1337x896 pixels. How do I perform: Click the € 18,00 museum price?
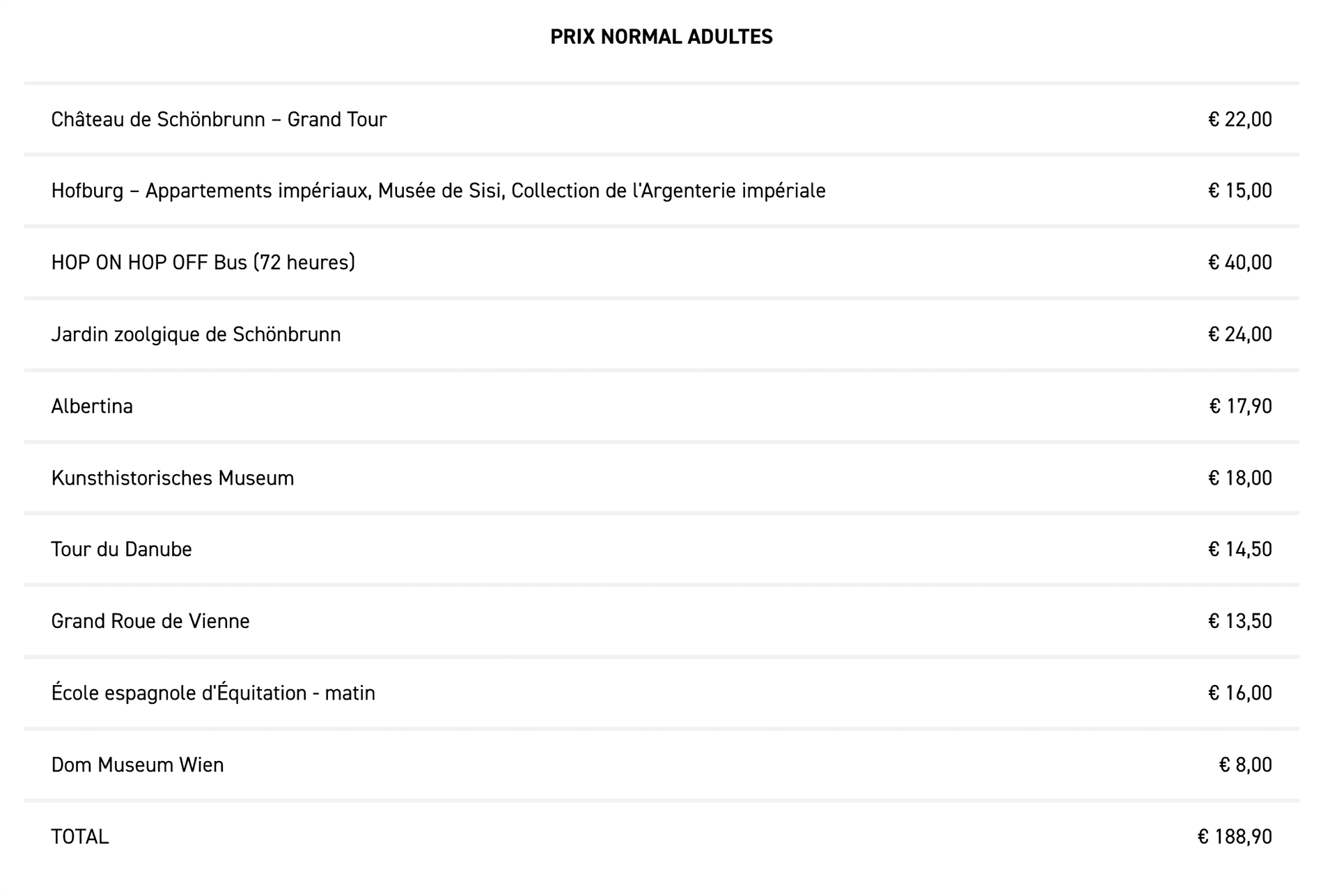pos(1240,478)
